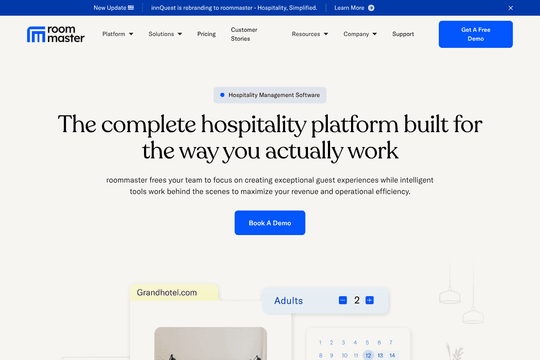The height and width of the screenshot is (360, 540).
Task: Click the Adults label
Action: click(289, 301)
